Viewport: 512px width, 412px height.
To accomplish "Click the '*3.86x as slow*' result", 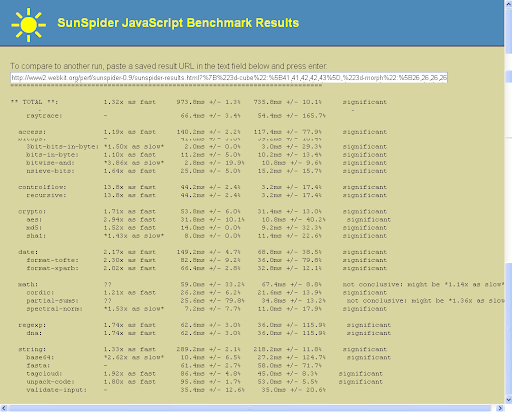I will tap(134, 163).
